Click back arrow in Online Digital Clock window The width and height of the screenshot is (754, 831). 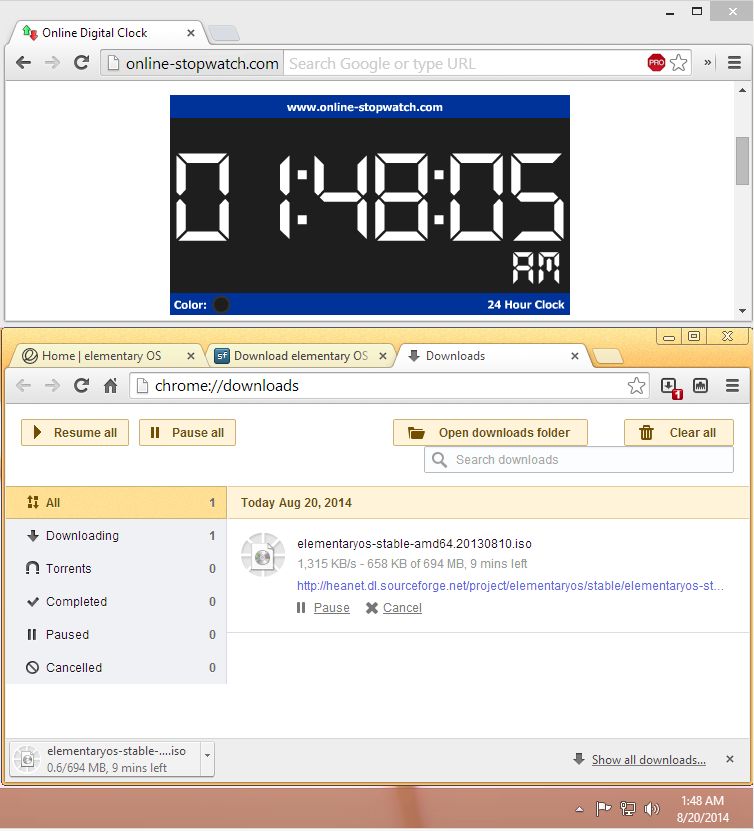tap(23, 63)
